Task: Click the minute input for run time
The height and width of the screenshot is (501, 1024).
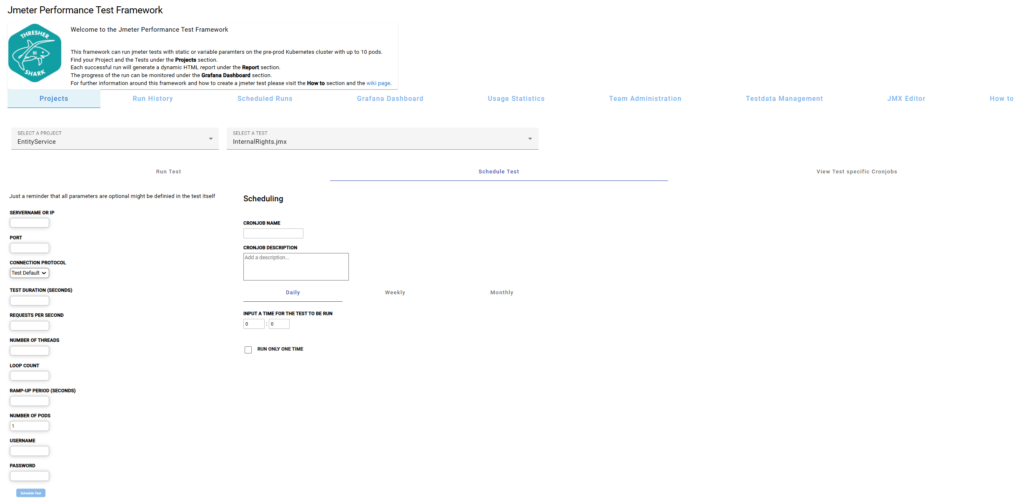Action: click(279, 324)
